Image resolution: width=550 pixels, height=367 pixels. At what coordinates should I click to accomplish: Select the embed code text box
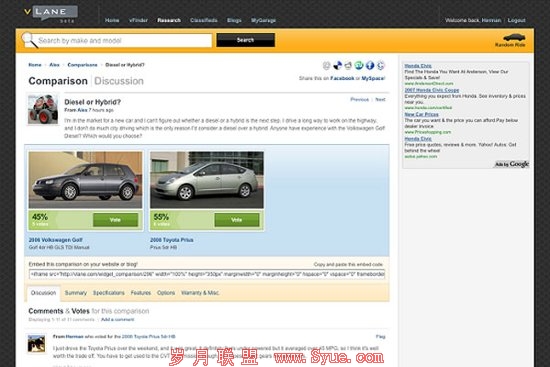[207, 274]
